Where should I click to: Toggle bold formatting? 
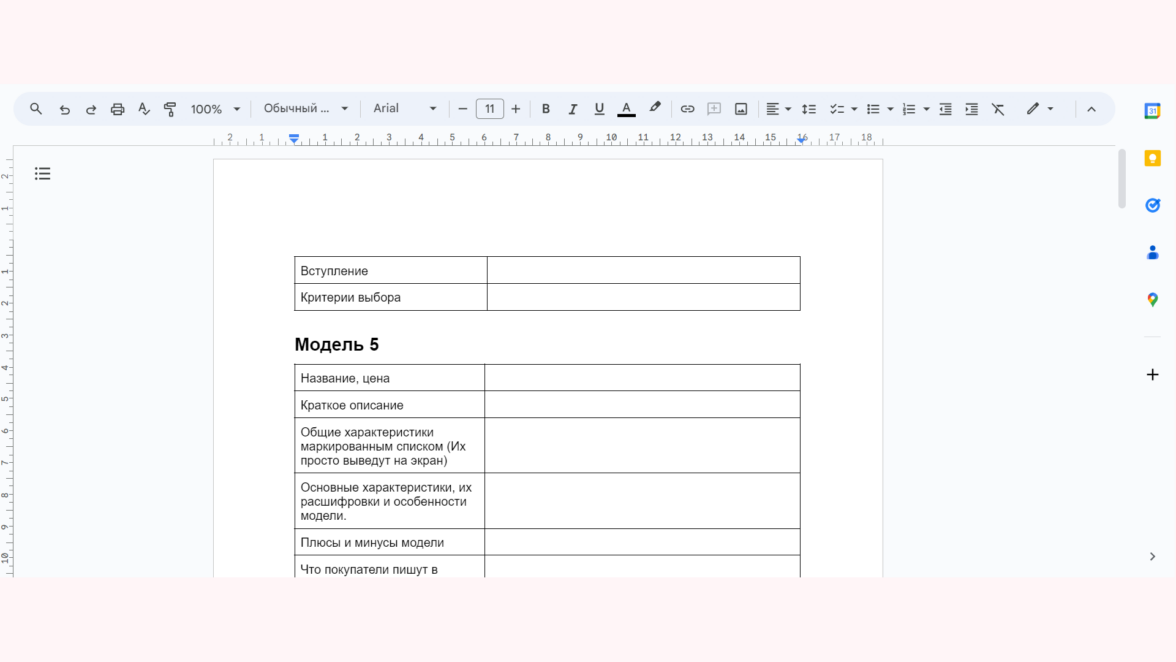tap(546, 109)
